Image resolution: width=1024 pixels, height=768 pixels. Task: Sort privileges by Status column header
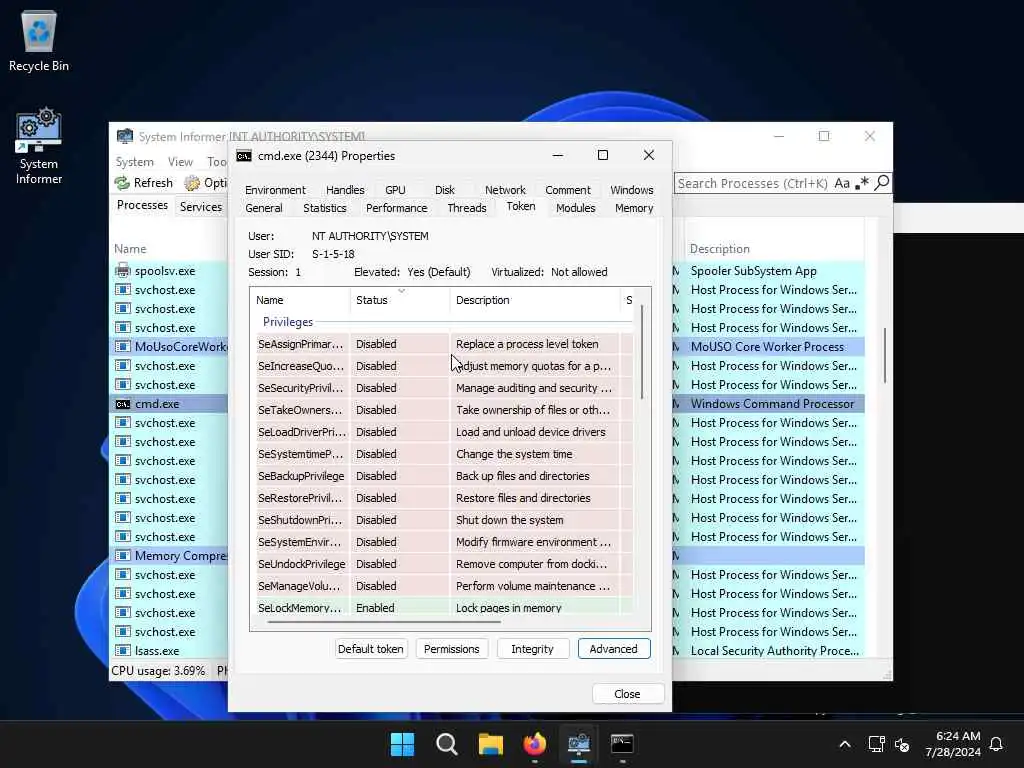[x=399, y=300]
